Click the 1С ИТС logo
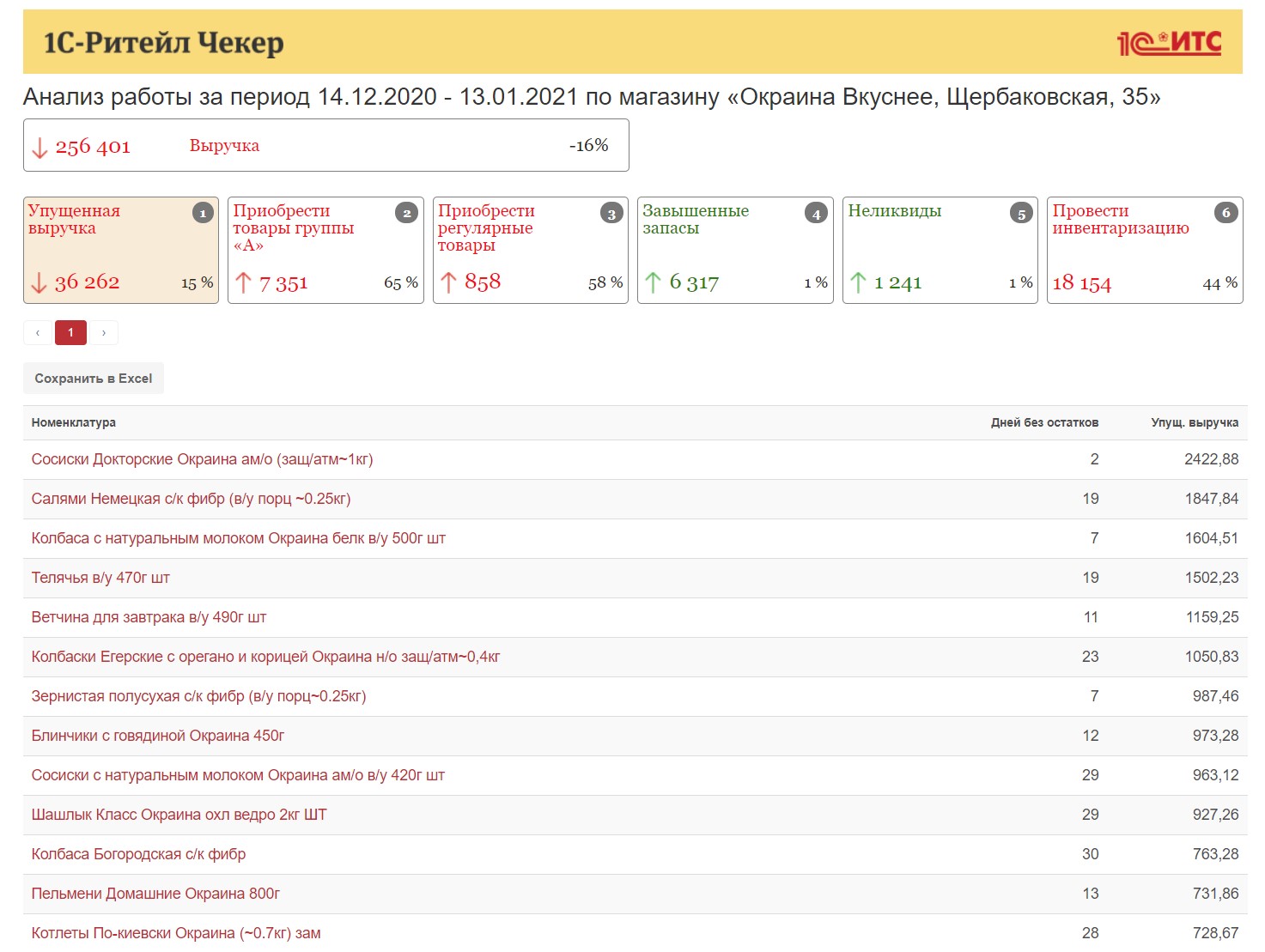The width and height of the screenshot is (1265, 952). pyautogui.click(x=1169, y=42)
